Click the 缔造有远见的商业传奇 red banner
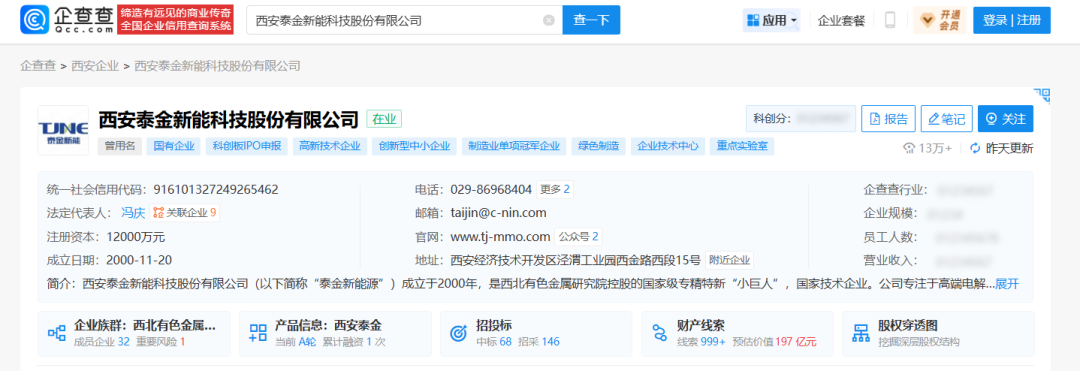Viewport: 1080px width, 371px height. coord(176,20)
